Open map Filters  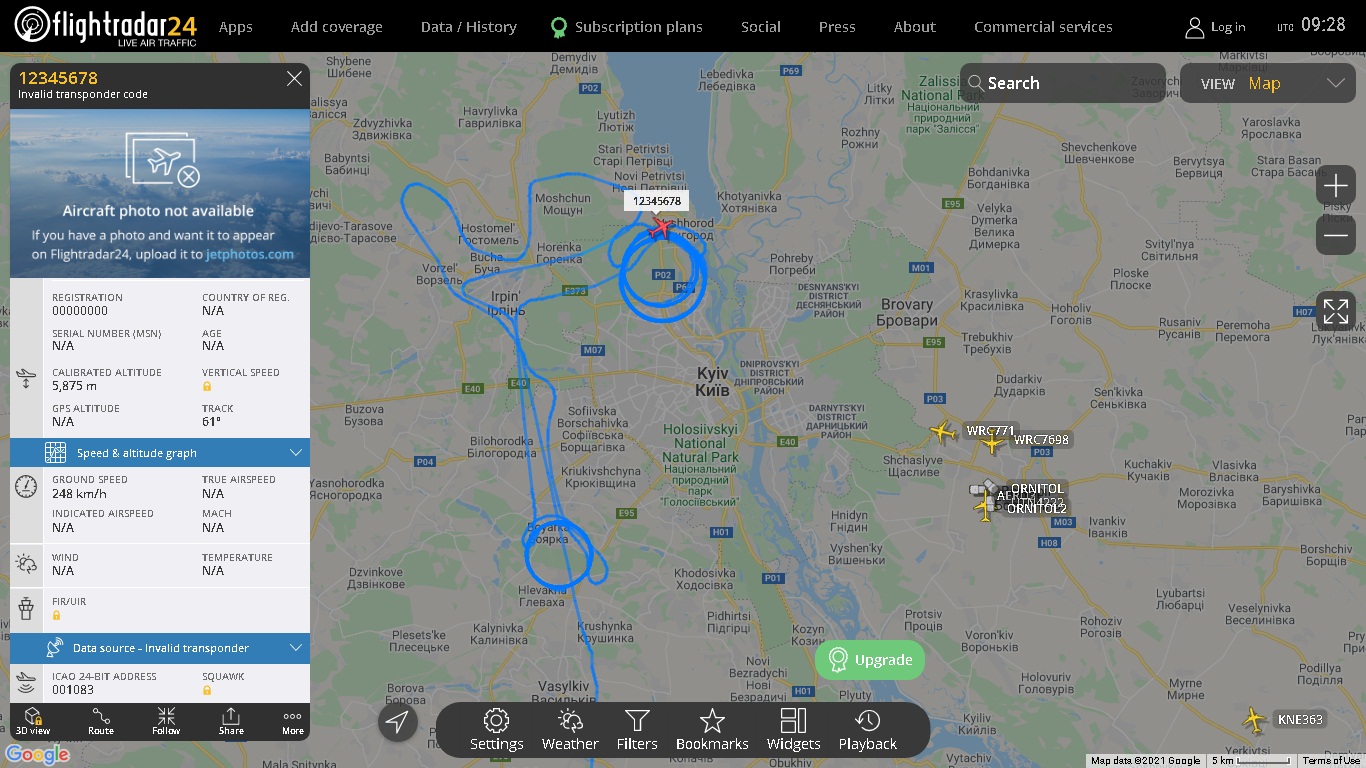[x=637, y=730]
